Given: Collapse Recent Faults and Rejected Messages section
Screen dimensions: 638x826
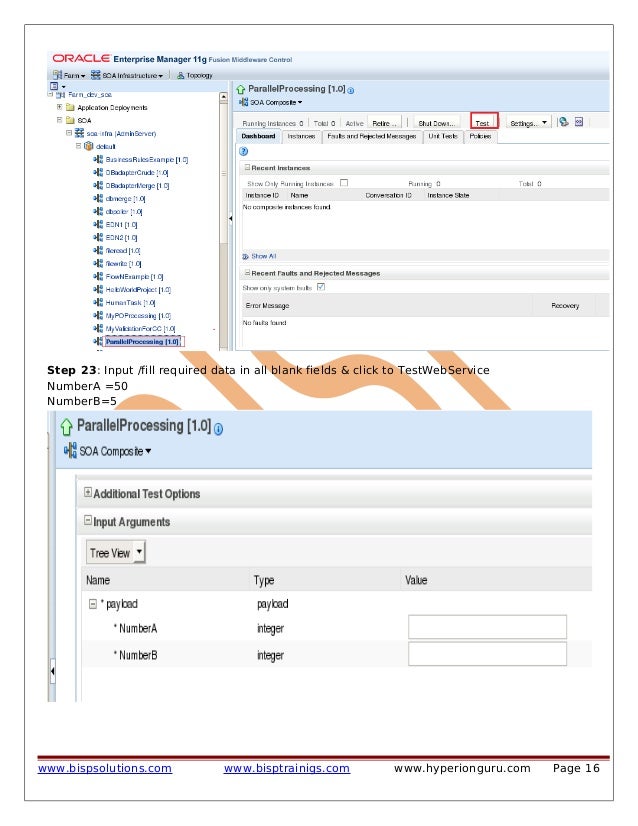Looking at the screenshot, I should pyautogui.click(x=247, y=273).
